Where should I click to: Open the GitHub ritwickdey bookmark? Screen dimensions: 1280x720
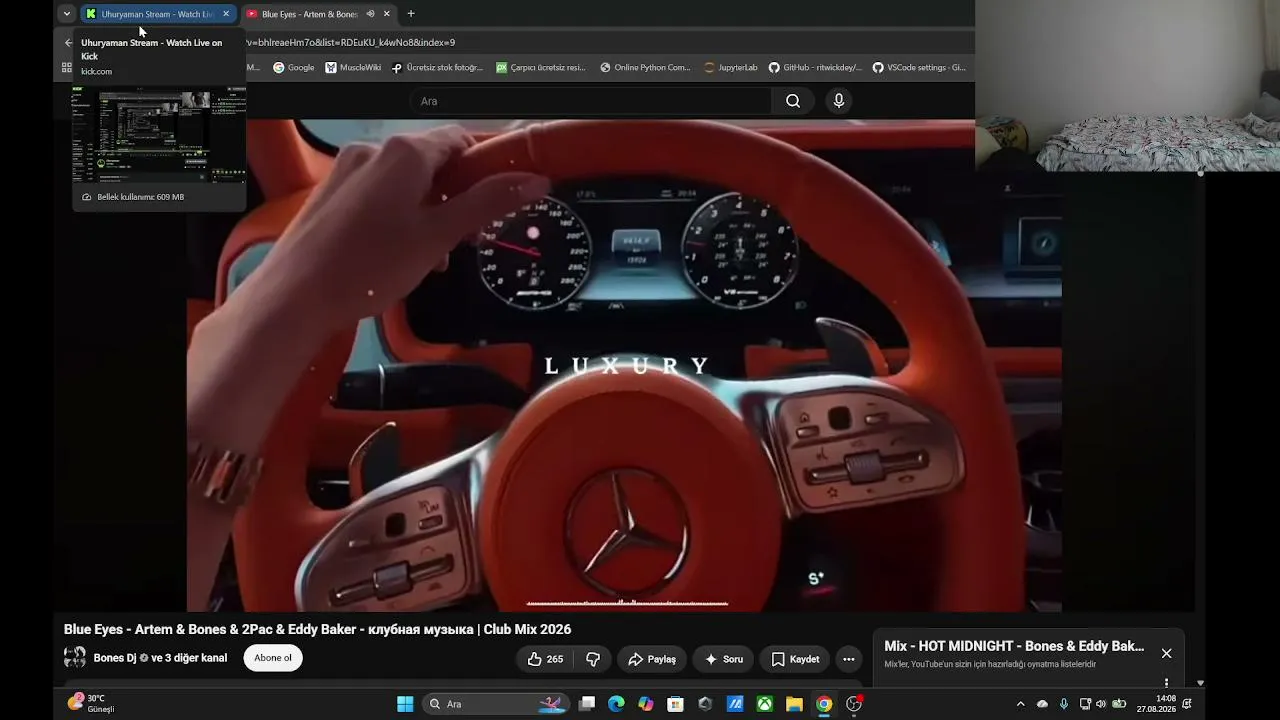815,68
